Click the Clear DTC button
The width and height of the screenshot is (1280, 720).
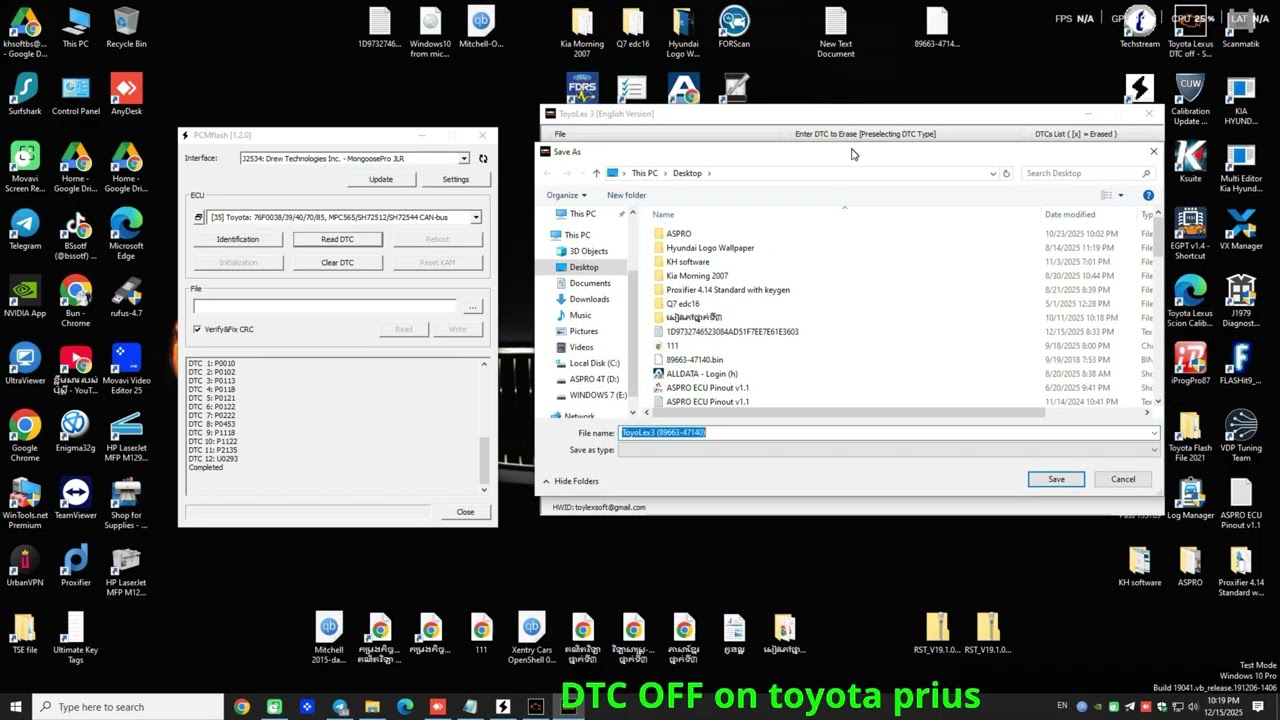[x=337, y=262]
